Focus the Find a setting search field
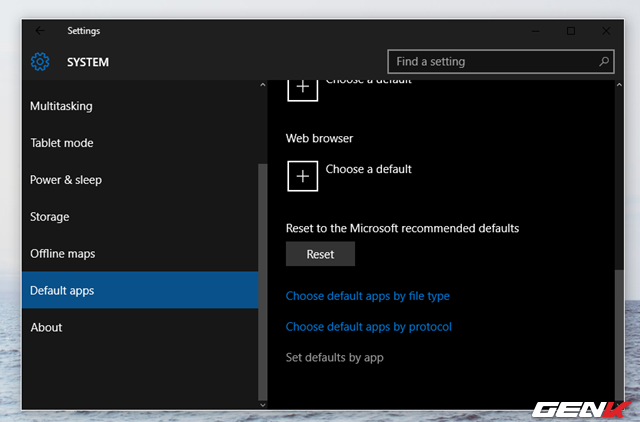The width and height of the screenshot is (640, 422). [500, 62]
